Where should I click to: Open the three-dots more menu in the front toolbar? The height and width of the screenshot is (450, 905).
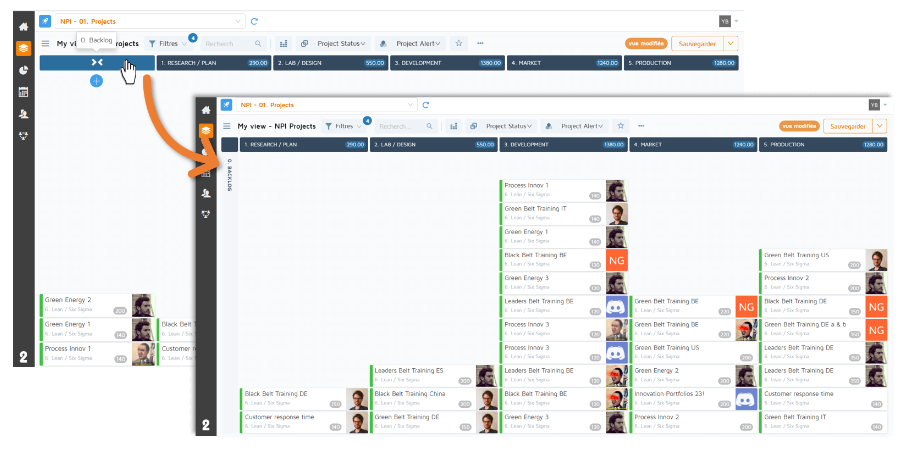pos(643,126)
